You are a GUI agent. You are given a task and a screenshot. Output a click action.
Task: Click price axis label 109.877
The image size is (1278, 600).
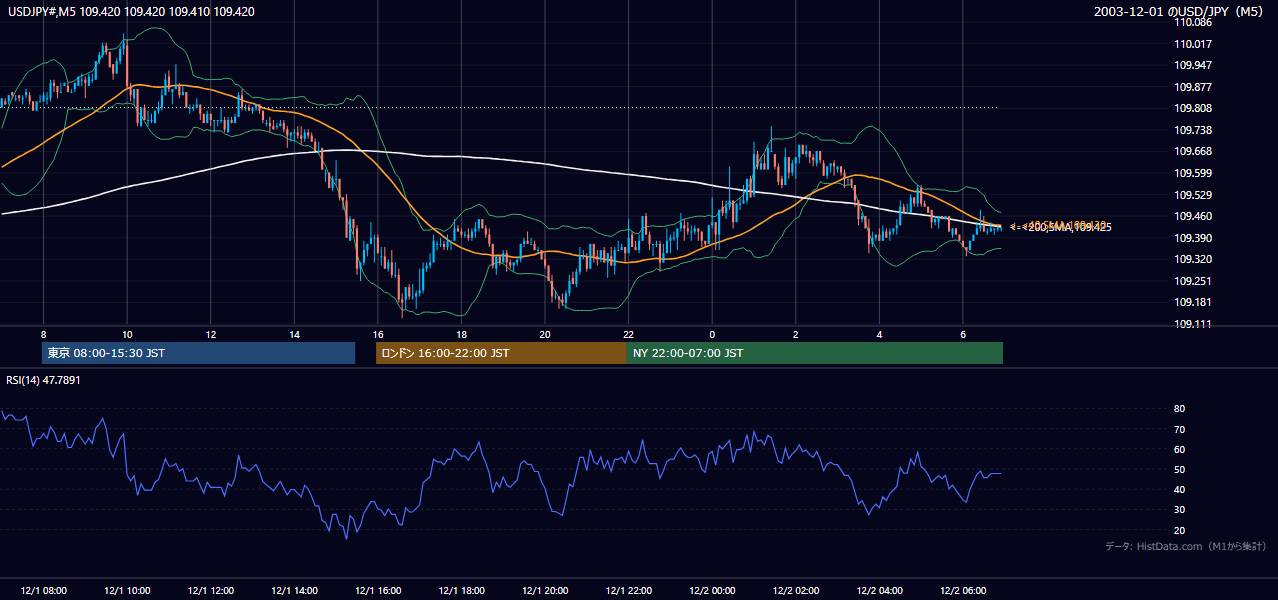pyautogui.click(x=1193, y=87)
